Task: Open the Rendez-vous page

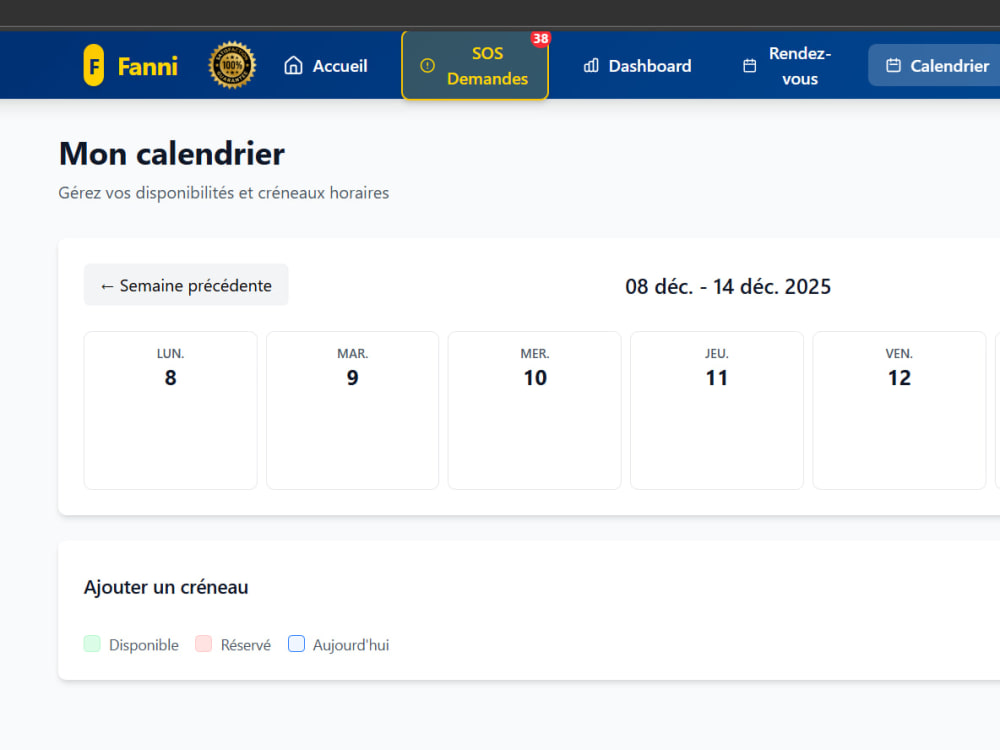Action: tap(787, 66)
